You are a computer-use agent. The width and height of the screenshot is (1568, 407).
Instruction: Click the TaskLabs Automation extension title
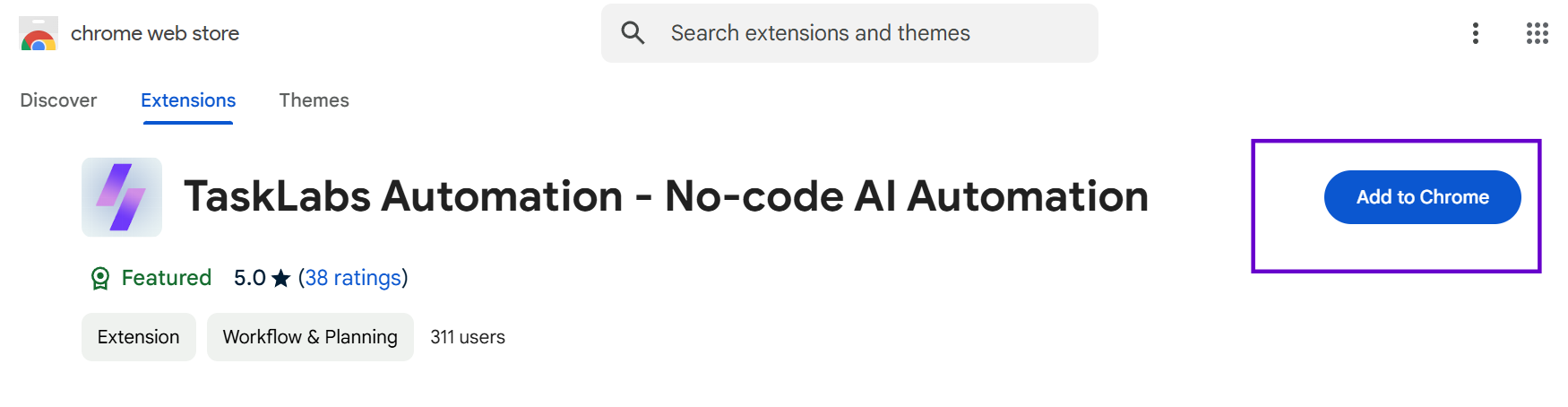click(666, 196)
